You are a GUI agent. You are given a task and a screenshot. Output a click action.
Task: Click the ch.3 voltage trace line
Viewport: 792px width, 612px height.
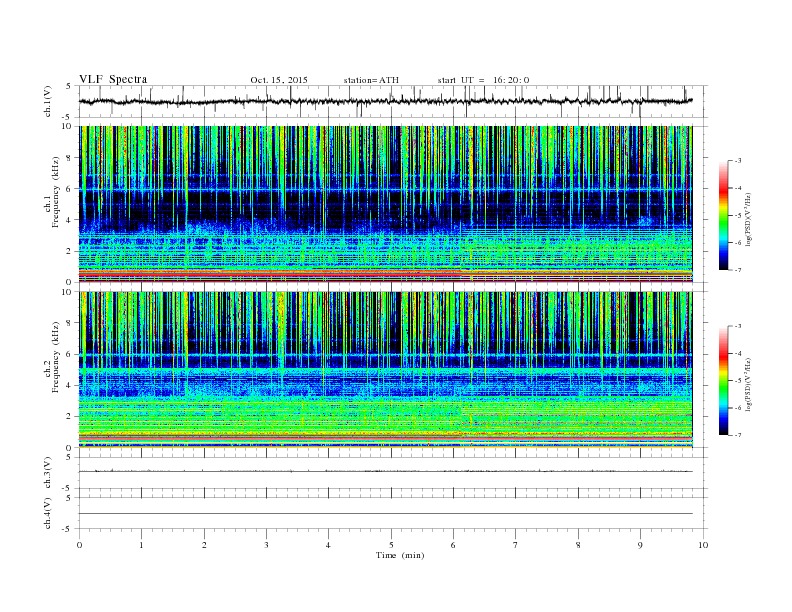tap(385, 471)
